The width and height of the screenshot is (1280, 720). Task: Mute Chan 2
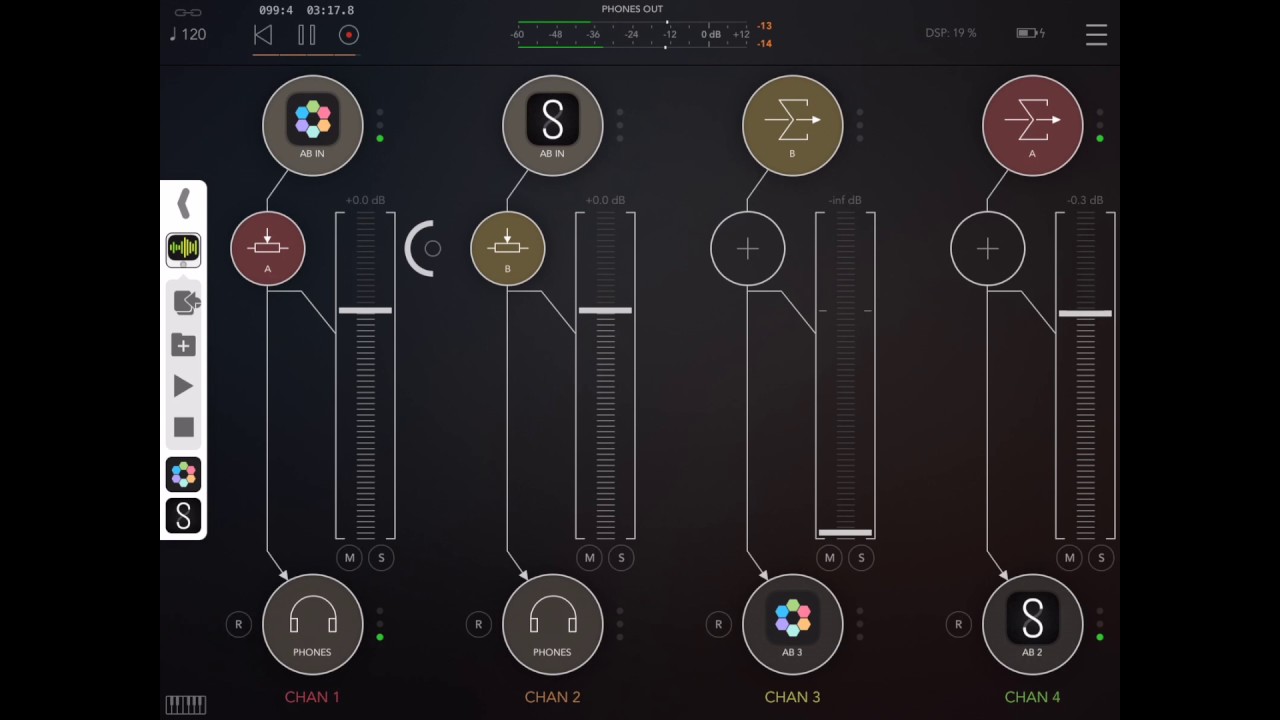(x=589, y=558)
